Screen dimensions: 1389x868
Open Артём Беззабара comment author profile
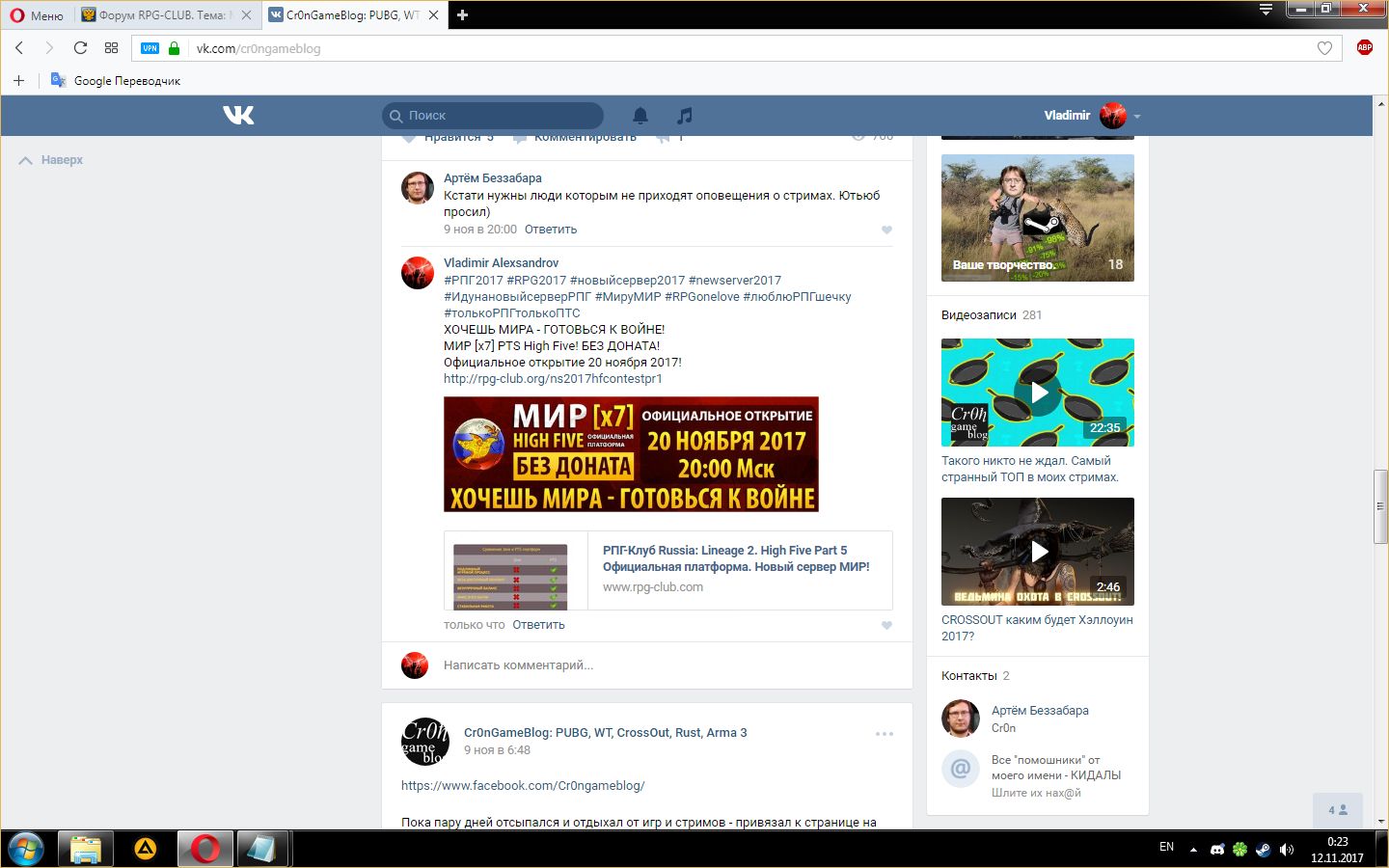click(x=492, y=178)
